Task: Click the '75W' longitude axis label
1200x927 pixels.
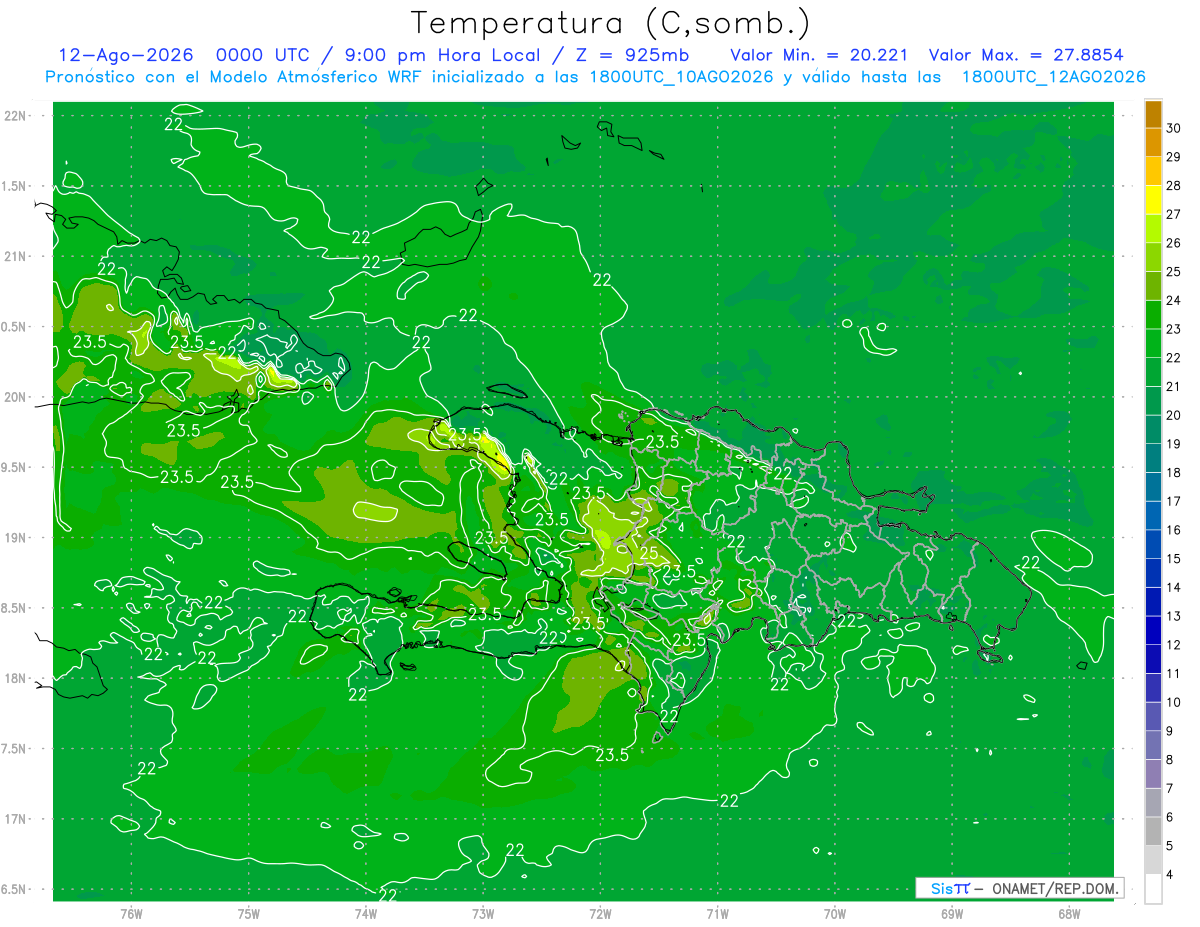Action: coord(249,913)
